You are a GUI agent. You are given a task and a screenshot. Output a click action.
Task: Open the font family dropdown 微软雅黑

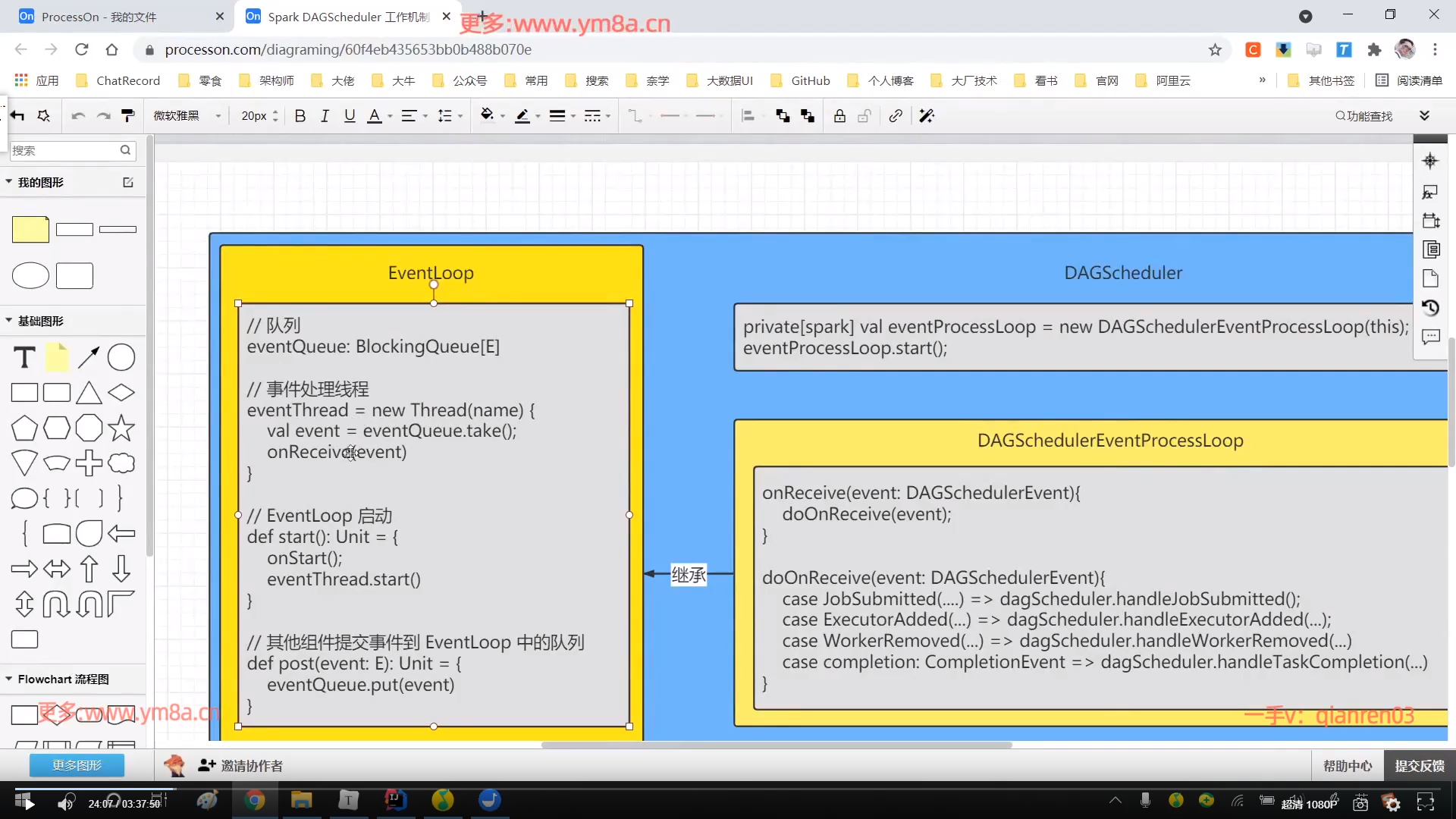pyautogui.click(x=187, y=116)
